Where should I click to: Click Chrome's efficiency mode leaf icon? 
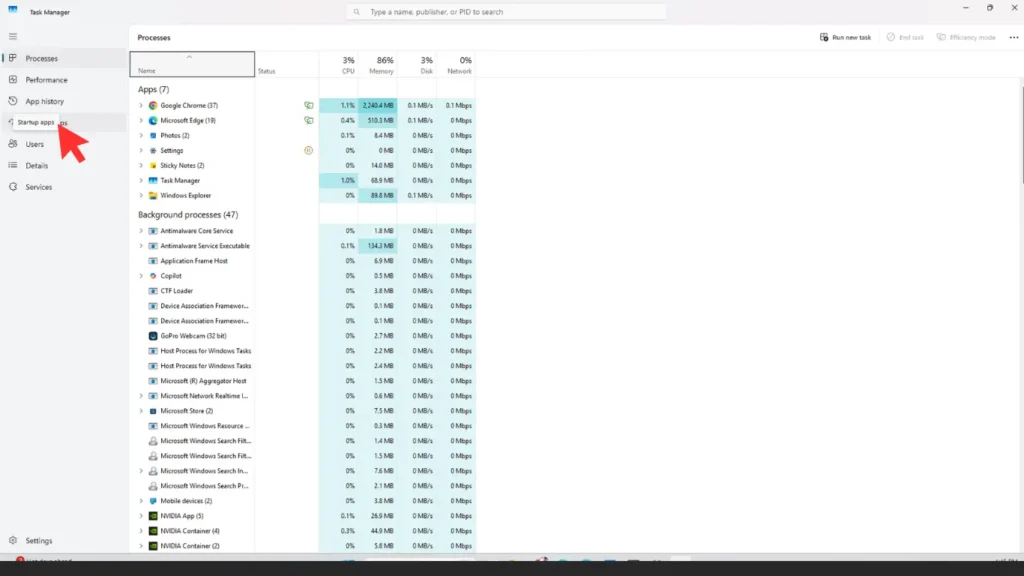coord(307,105)
